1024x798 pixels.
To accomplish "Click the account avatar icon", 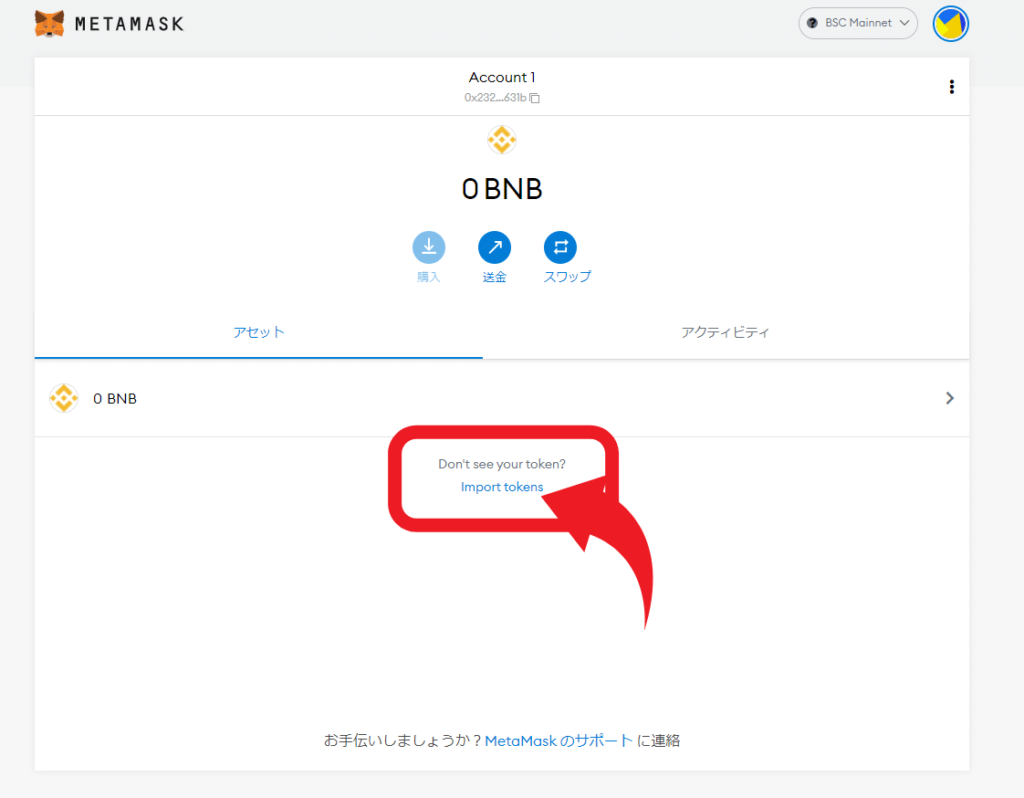I will (950, 23).
